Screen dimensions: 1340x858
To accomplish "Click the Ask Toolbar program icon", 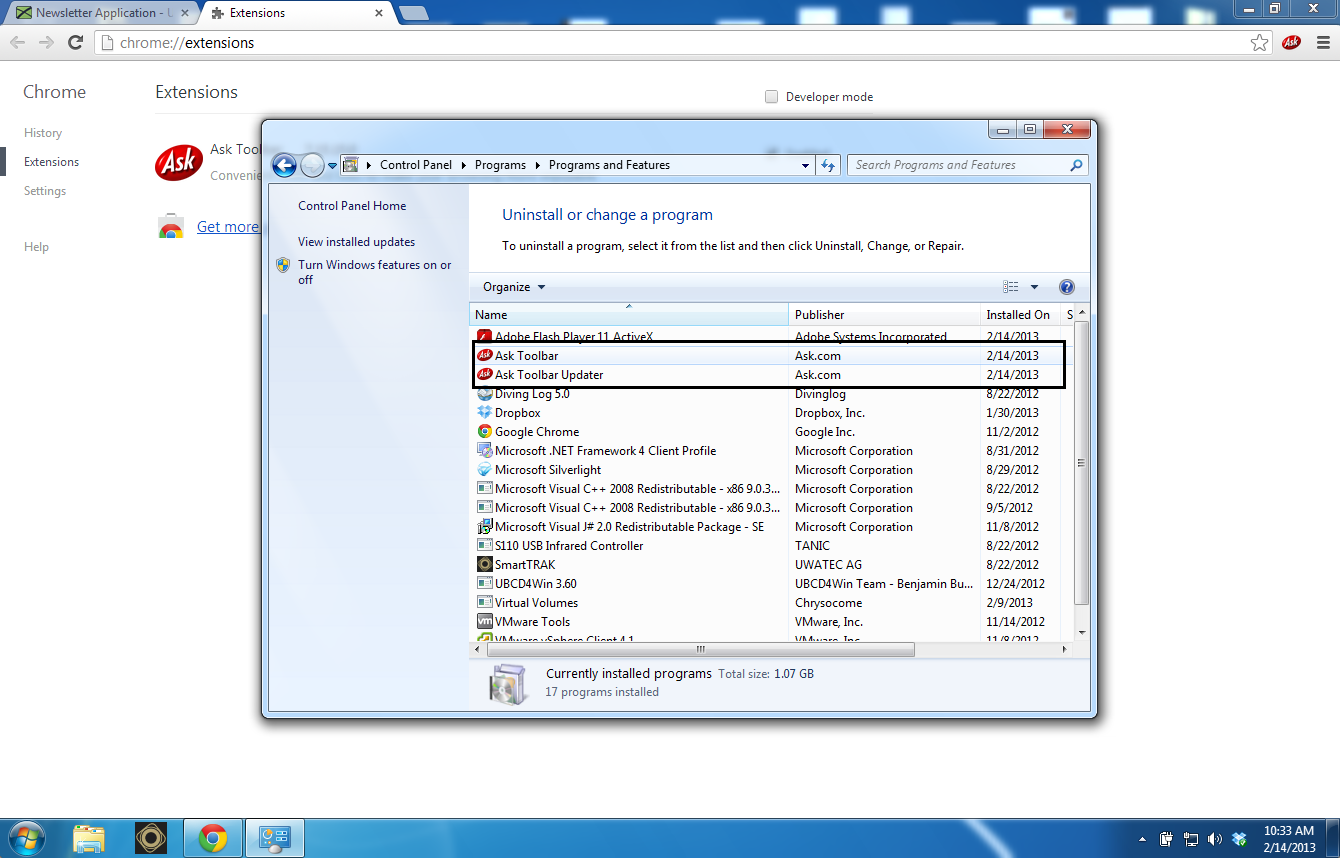I will tap(485, 356).
